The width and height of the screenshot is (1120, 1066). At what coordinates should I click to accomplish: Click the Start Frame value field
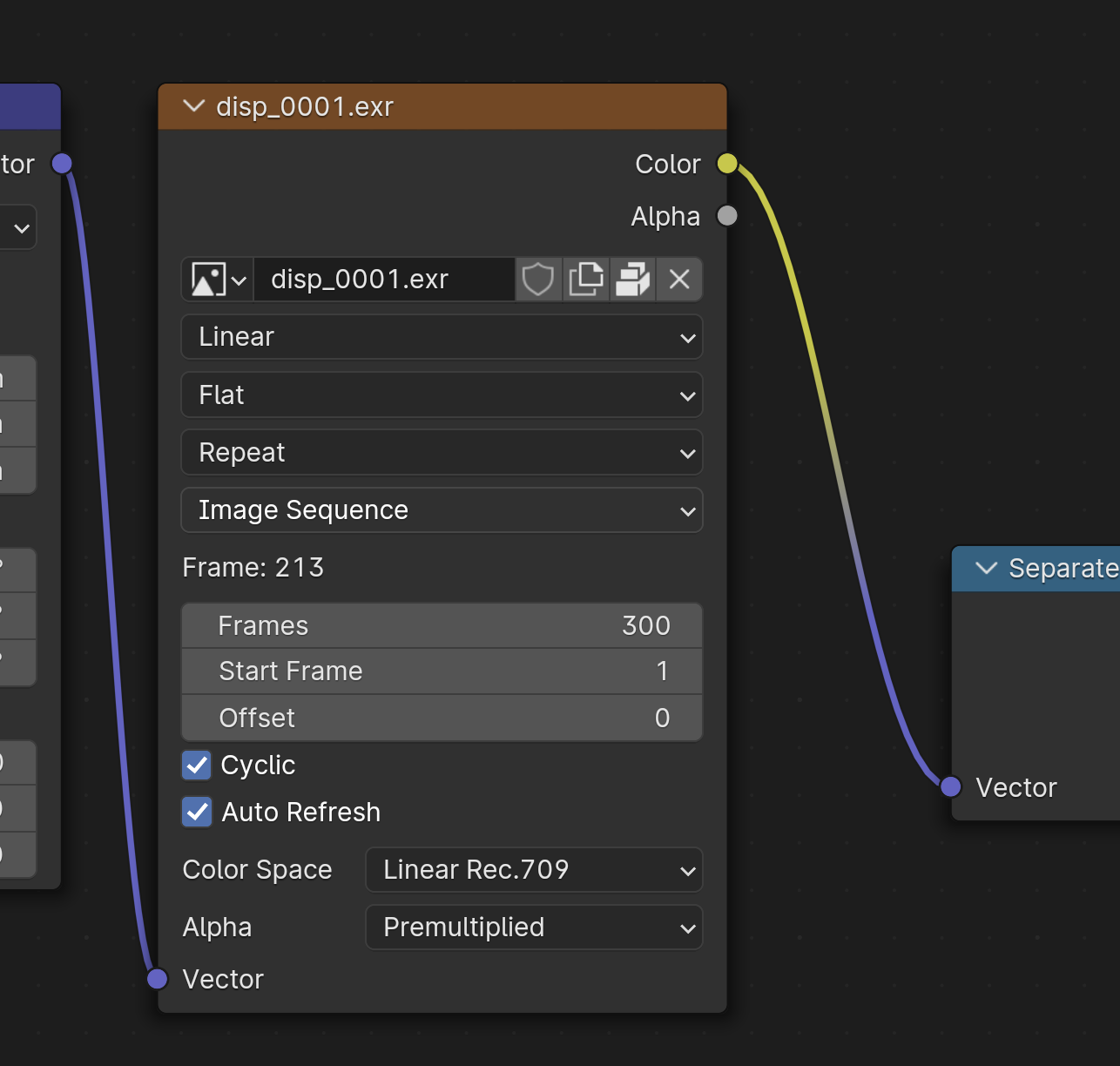pyautogui.click(x=442, y=671)
